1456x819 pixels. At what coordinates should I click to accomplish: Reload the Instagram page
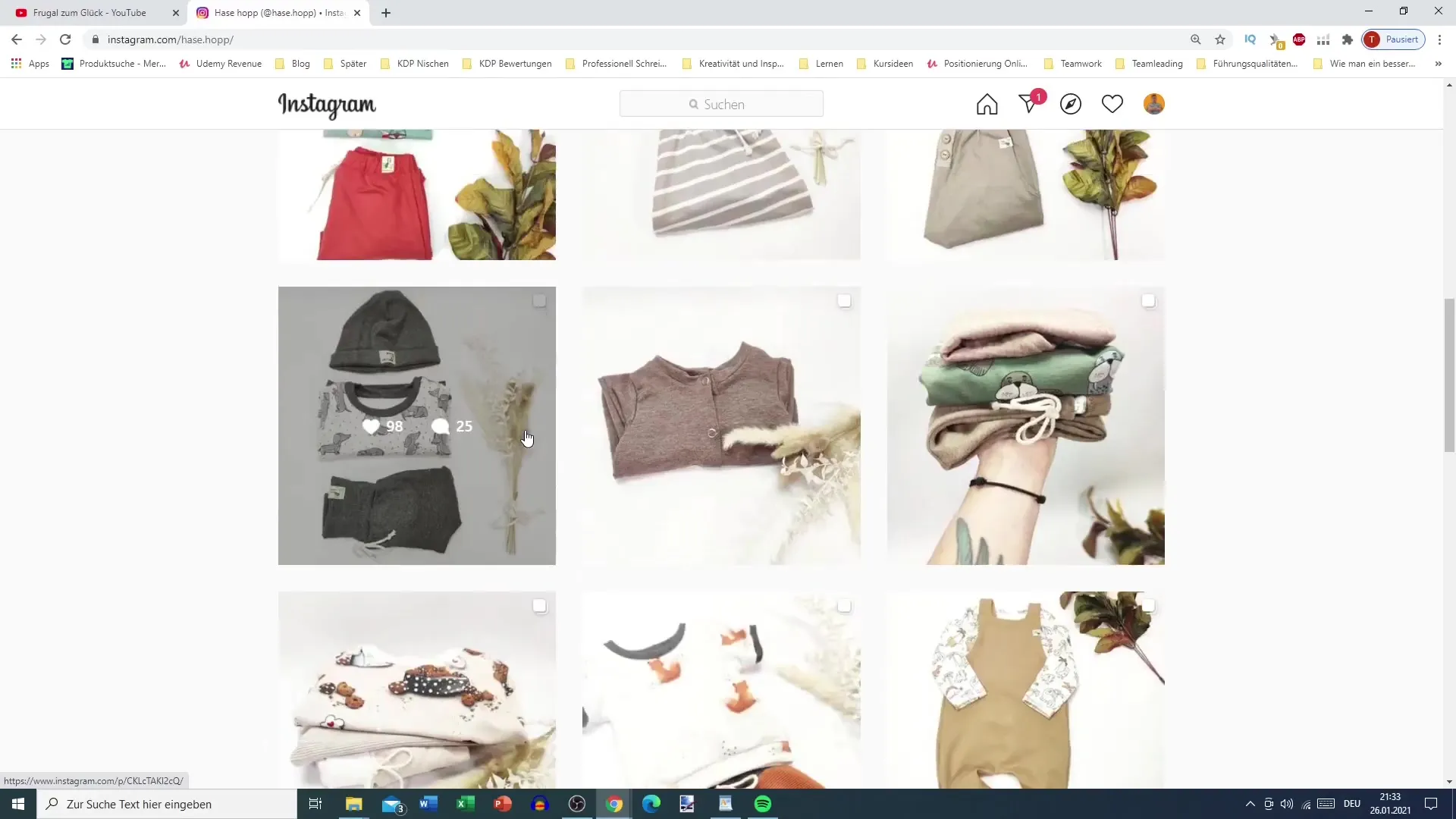pos(65,39)
